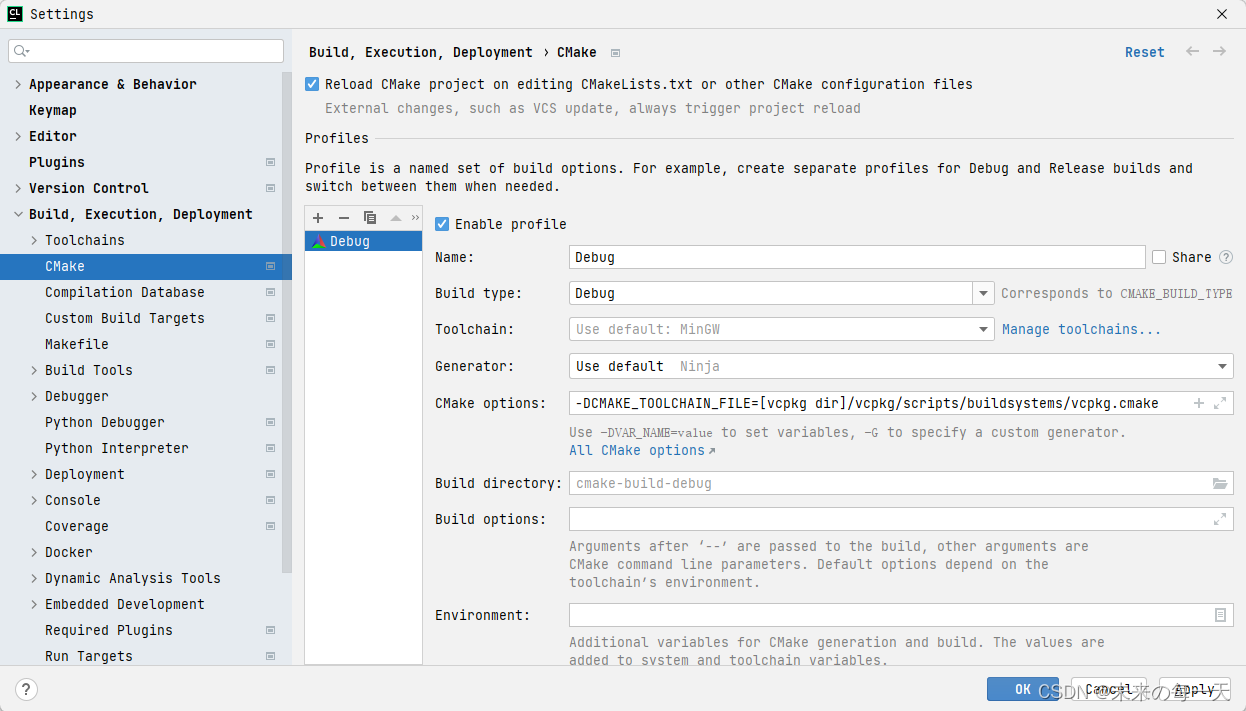Collapse Build, Execution, Deployment node
The width and height of the screenshot is (1246, 711).
(18, 214)
